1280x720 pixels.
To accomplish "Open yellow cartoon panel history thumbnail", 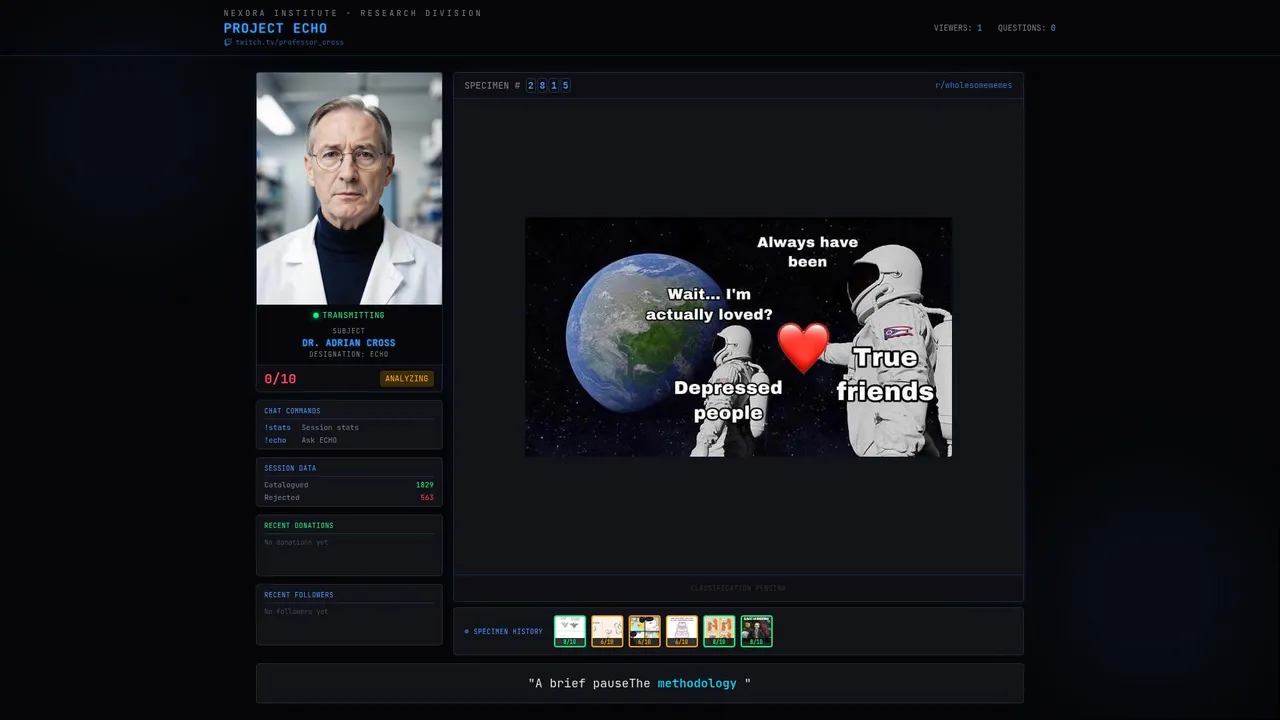I will (x=644, y=631).
